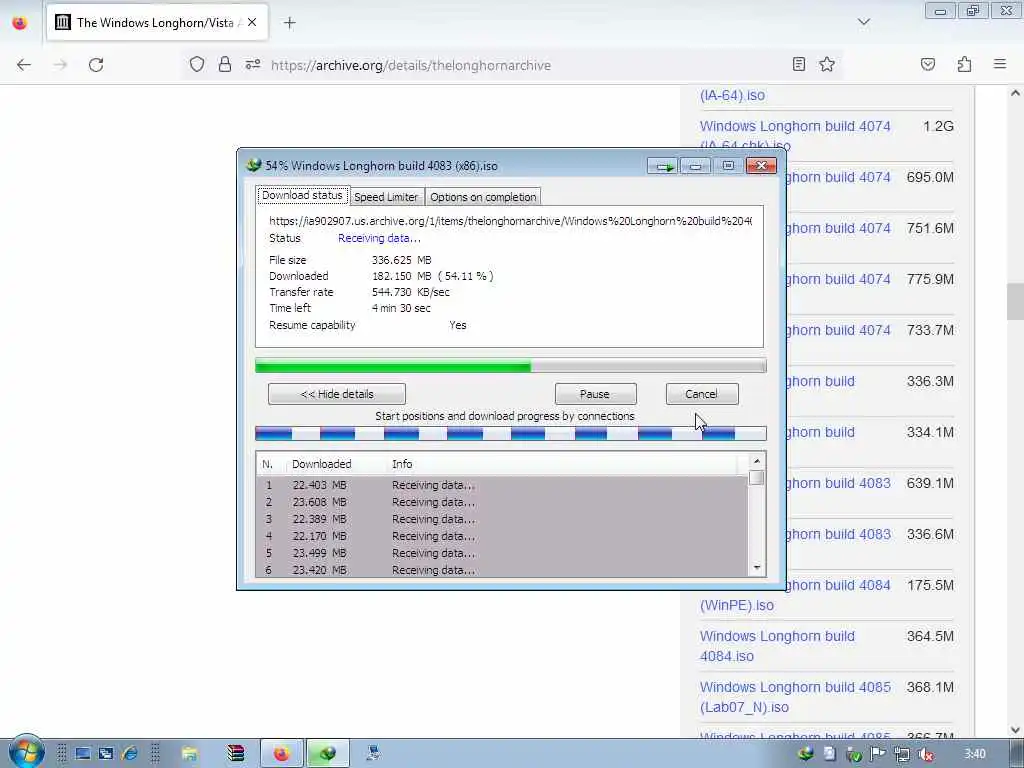The height and width of the screenshot is (768, 1024).
Task: Open Windows Explorer folder taskbar icon
Action: point(189,754)
